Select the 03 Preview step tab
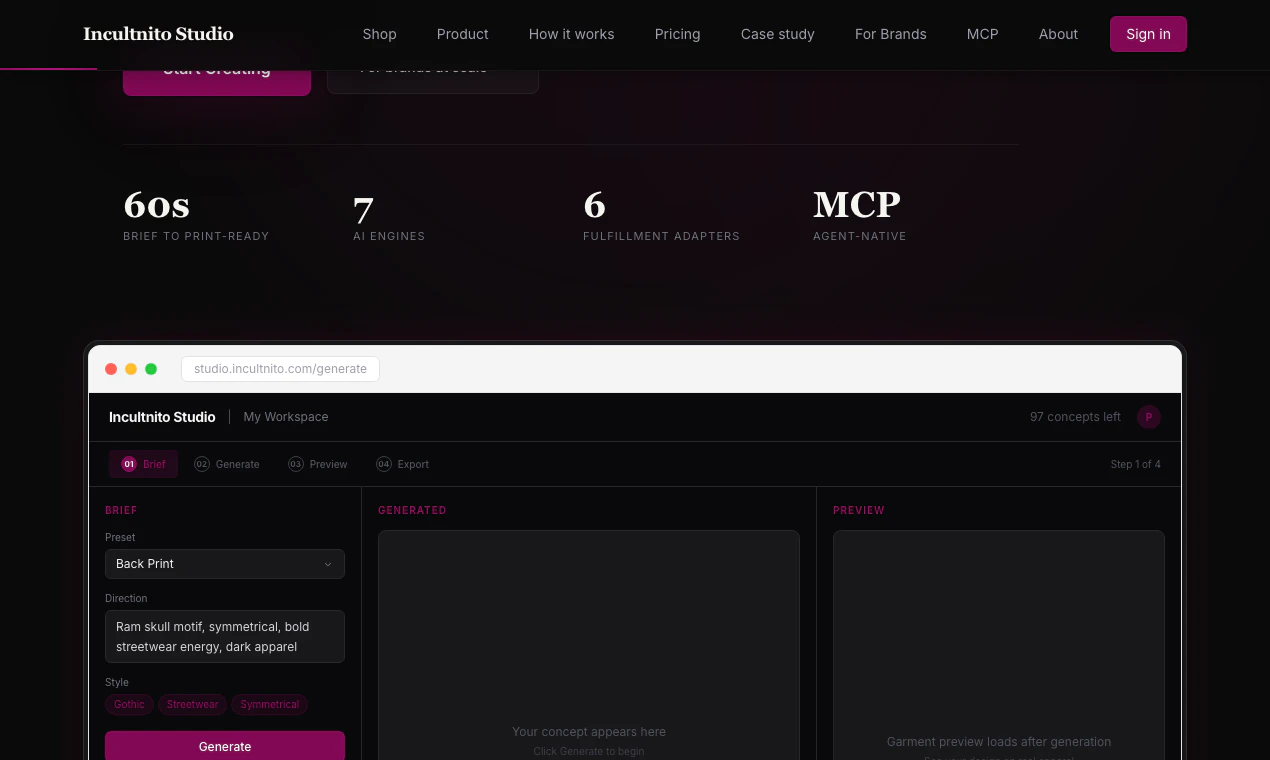The image size is (1270, 760). pyautogui.click(x=318, y=464)
